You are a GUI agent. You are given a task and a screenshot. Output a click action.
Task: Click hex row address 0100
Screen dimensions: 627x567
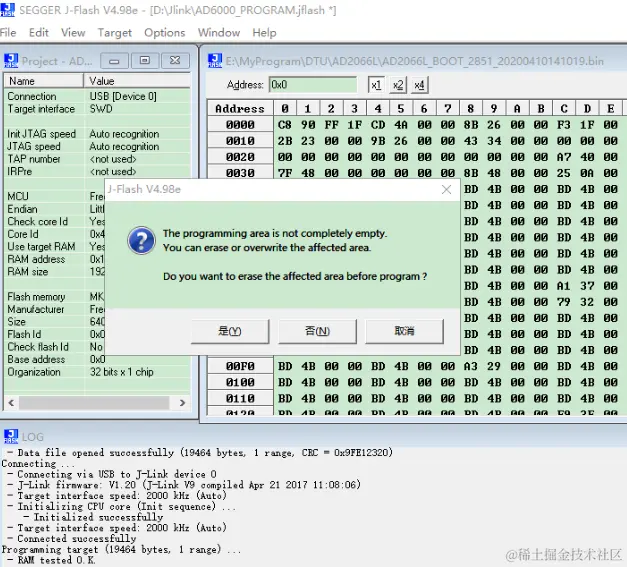point(240,382)
